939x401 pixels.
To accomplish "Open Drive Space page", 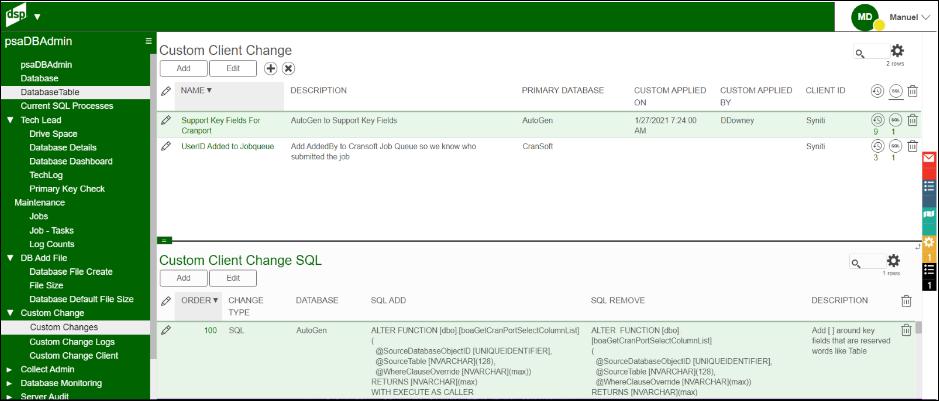I will (53, 133).
